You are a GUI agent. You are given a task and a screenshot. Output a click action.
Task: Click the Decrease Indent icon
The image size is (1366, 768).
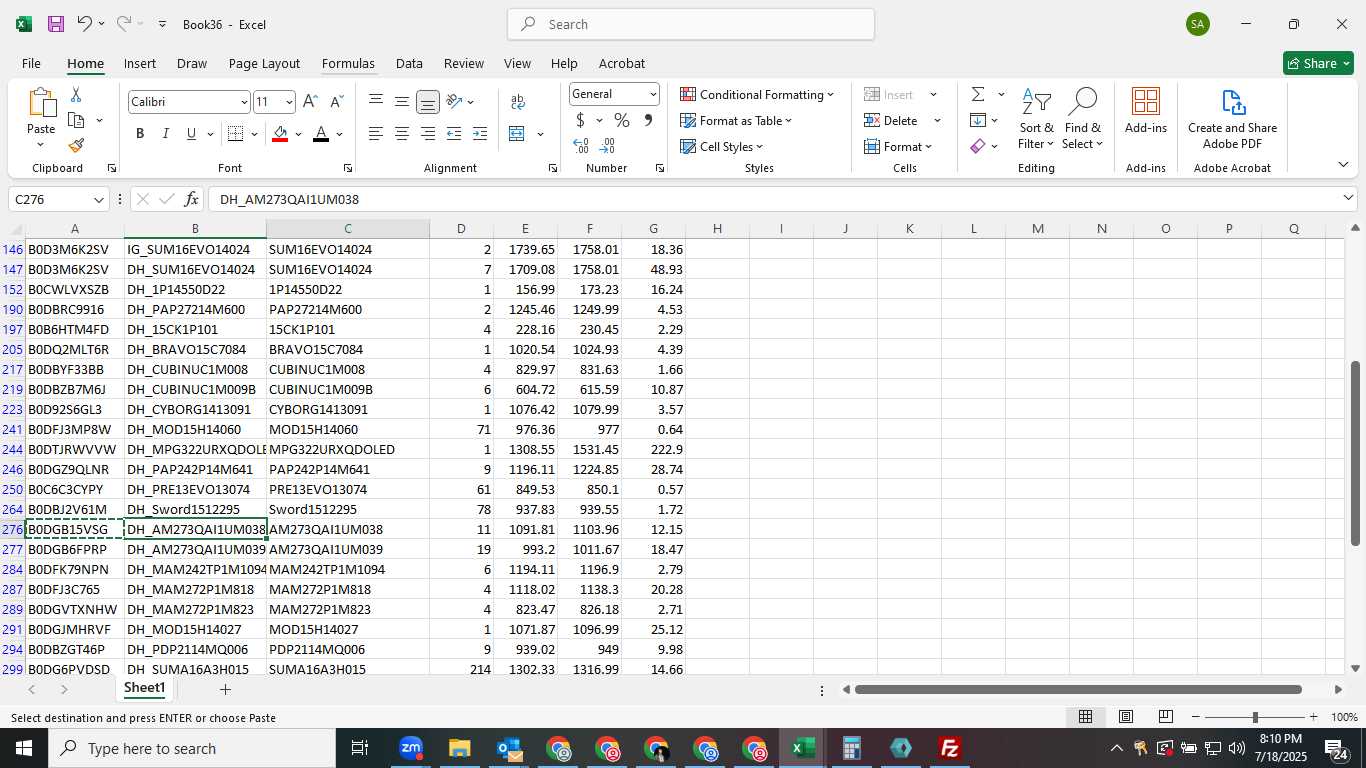(454, 134)
